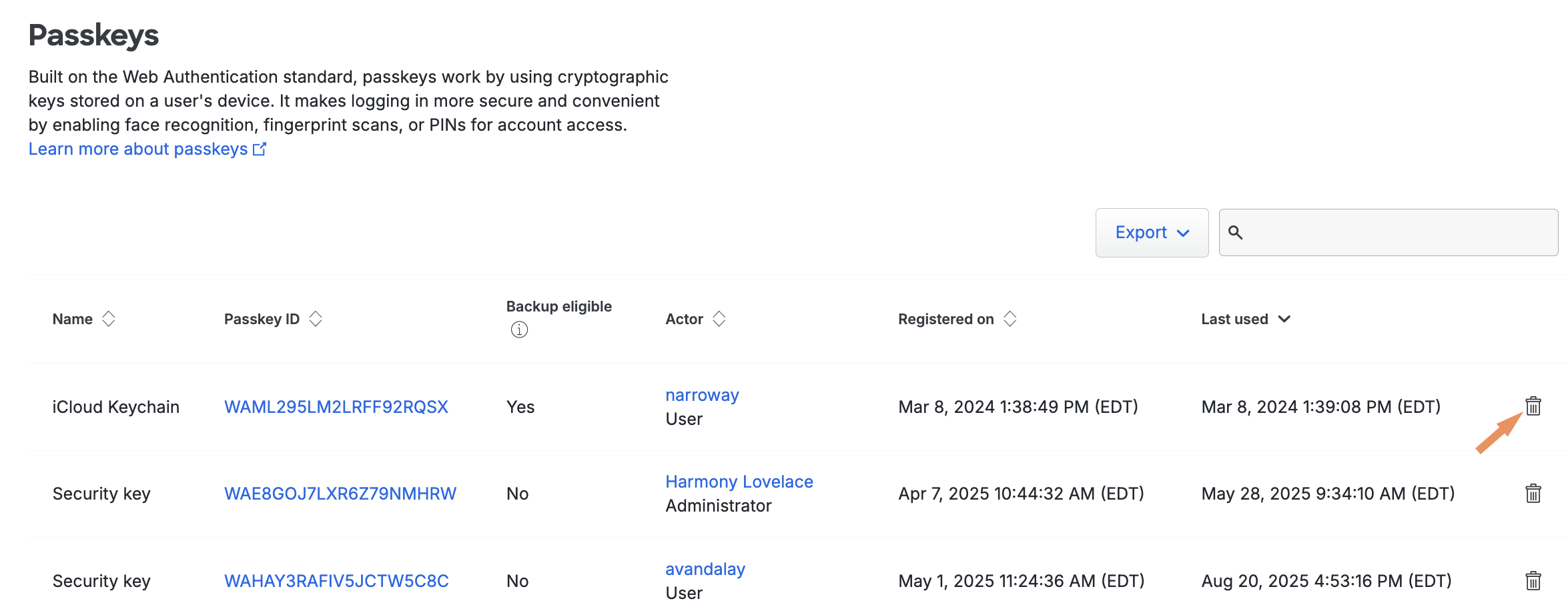This screenshot has width=1568, height=601.
Task: Delete Harmony Lovelace's security key passkey
Action: pos(1533,494)
